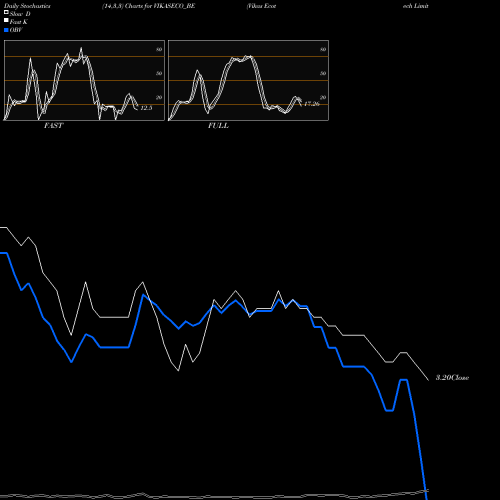
Task: Select the 'Daily Stochastics' title text
Action: tap(27, 6)
